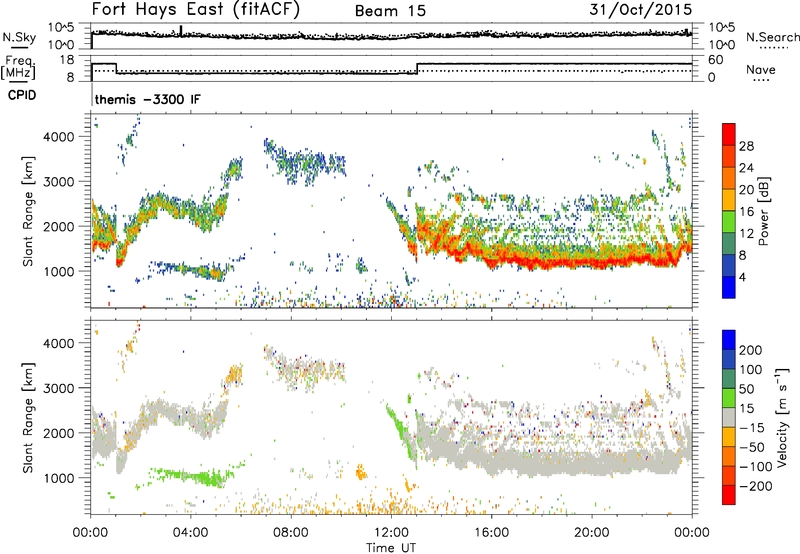Click the 'Slant Range [km]' label of power panel
Screen dimensions: 800x554
pyautogui.click(x=28, y=211)
